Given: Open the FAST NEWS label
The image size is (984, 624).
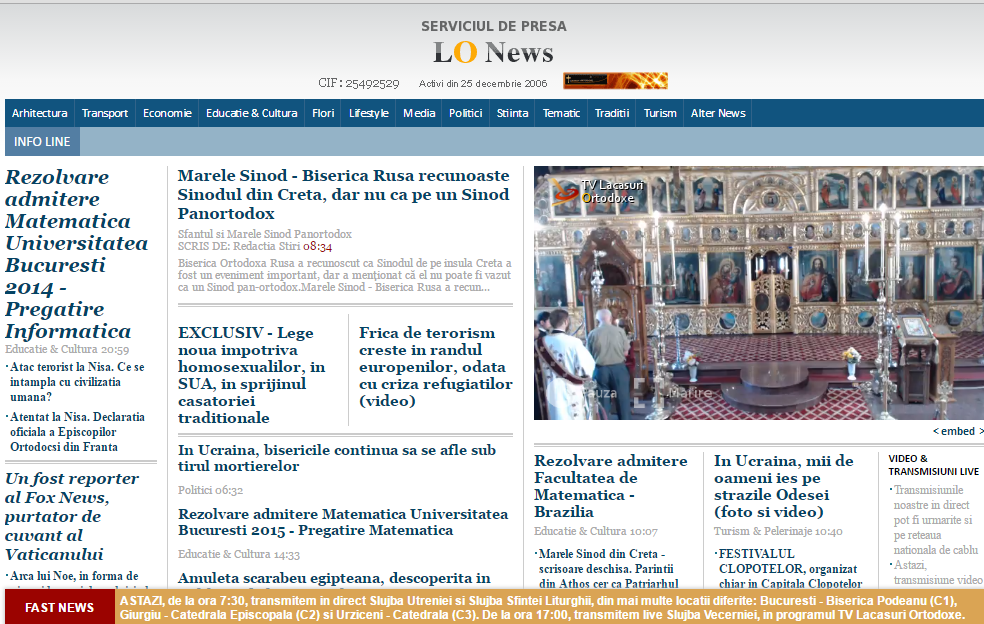Looking at the screenshot, I should tap(60, 607).
